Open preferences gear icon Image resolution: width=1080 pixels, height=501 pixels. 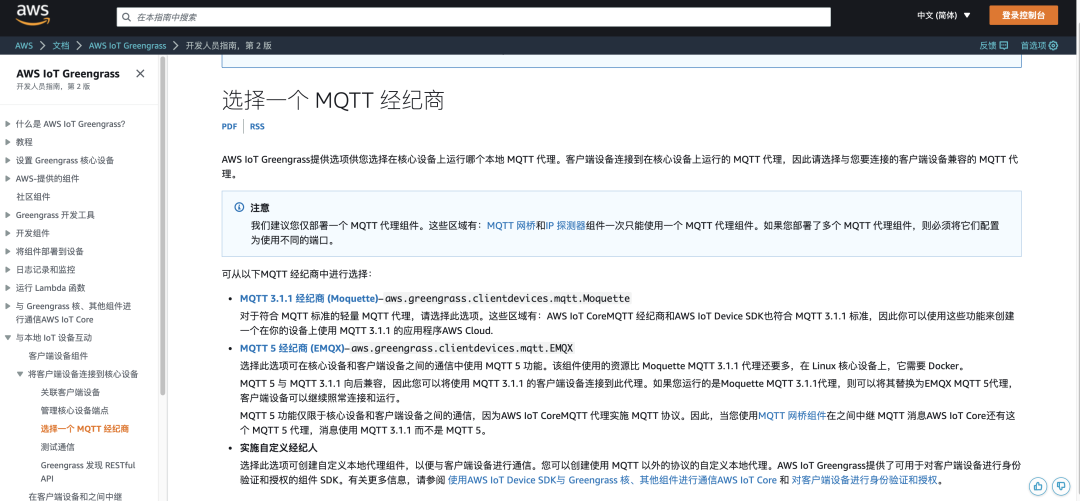(x=1053, y=45)
